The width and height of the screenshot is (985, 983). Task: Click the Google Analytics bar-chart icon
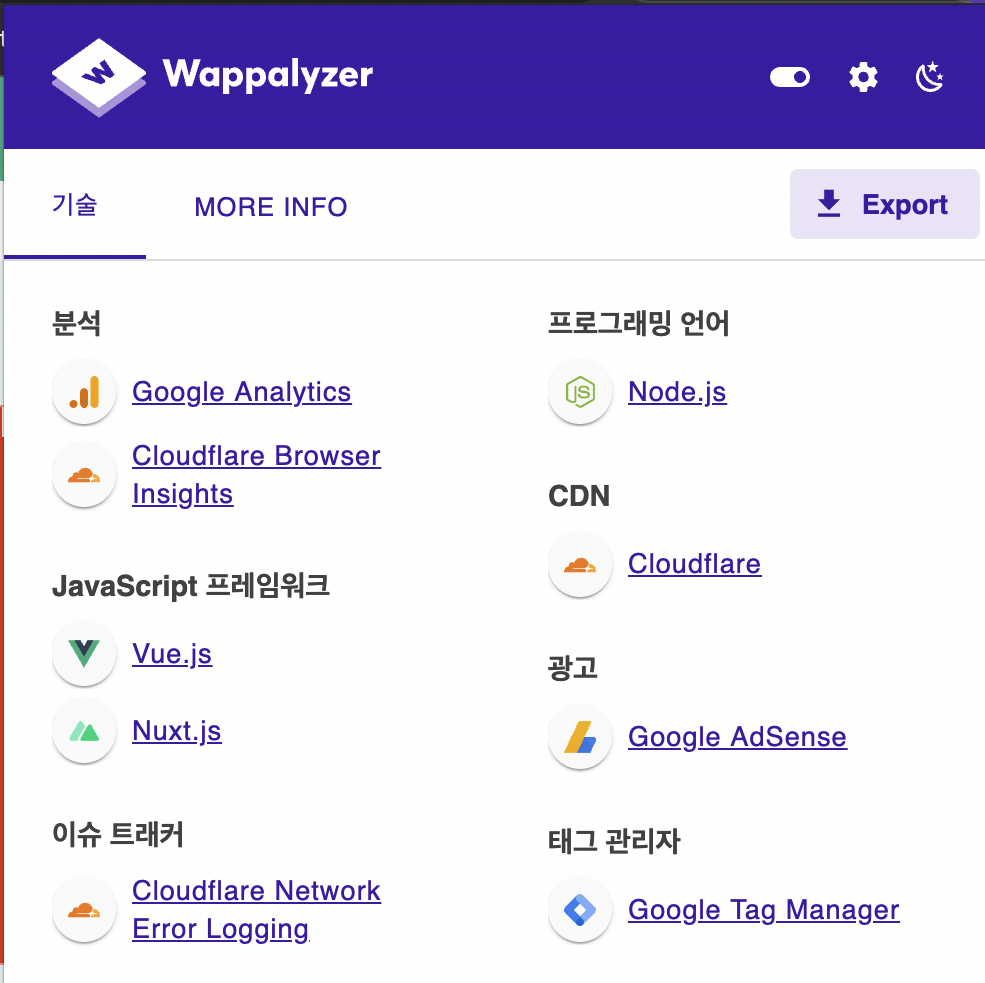click(x=84, y=392)
